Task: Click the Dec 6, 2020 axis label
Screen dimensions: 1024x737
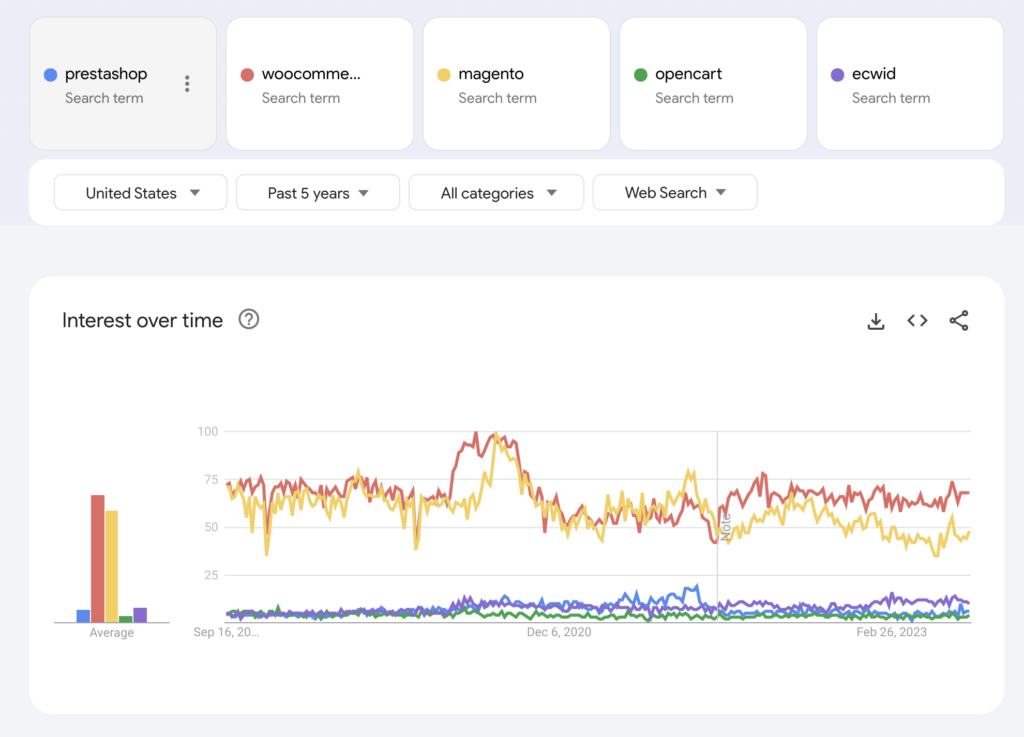Action: tap(559, 632)
